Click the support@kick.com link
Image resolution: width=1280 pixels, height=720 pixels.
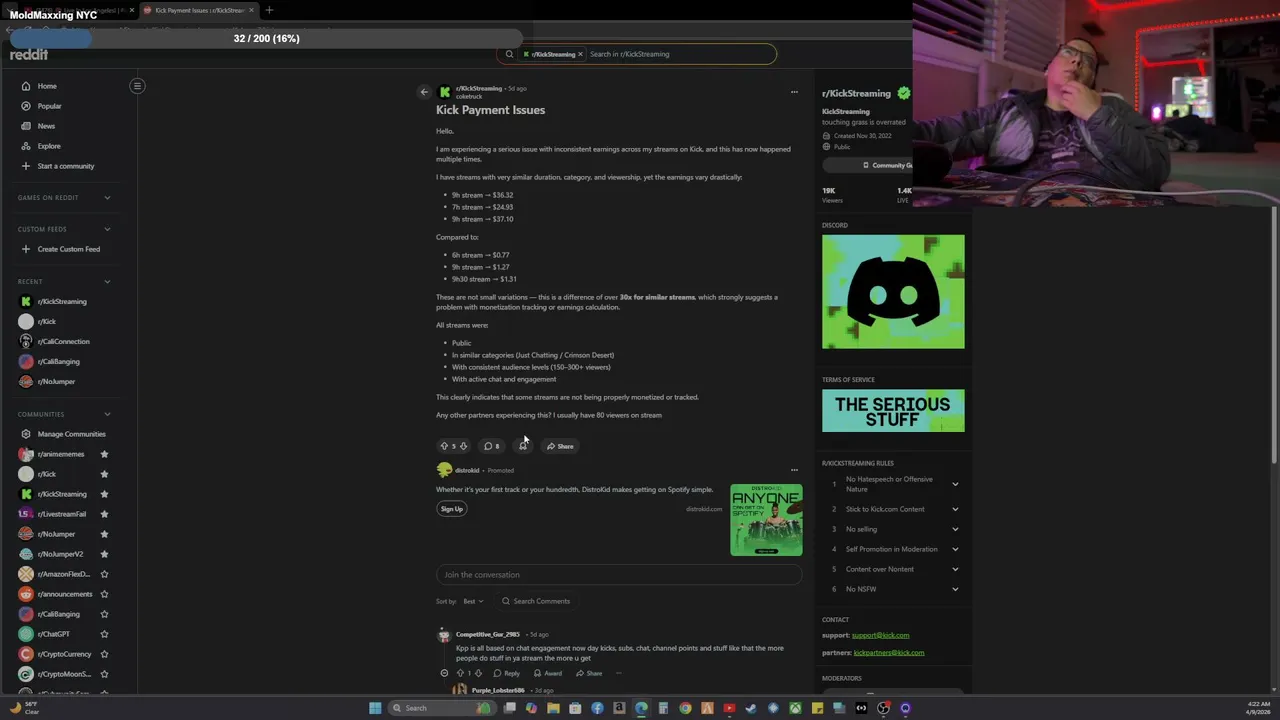point(880,635)
